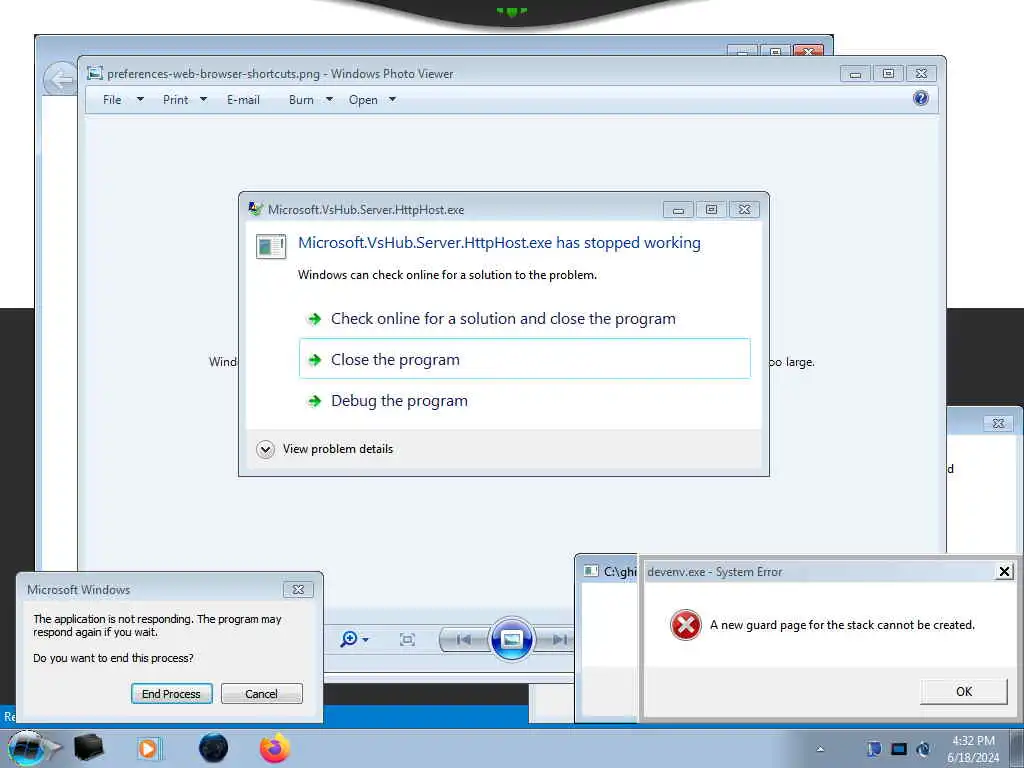Viewport: 1024px width, 768px height.
Task: Click the power tray icon
Action: click(923, 749)
